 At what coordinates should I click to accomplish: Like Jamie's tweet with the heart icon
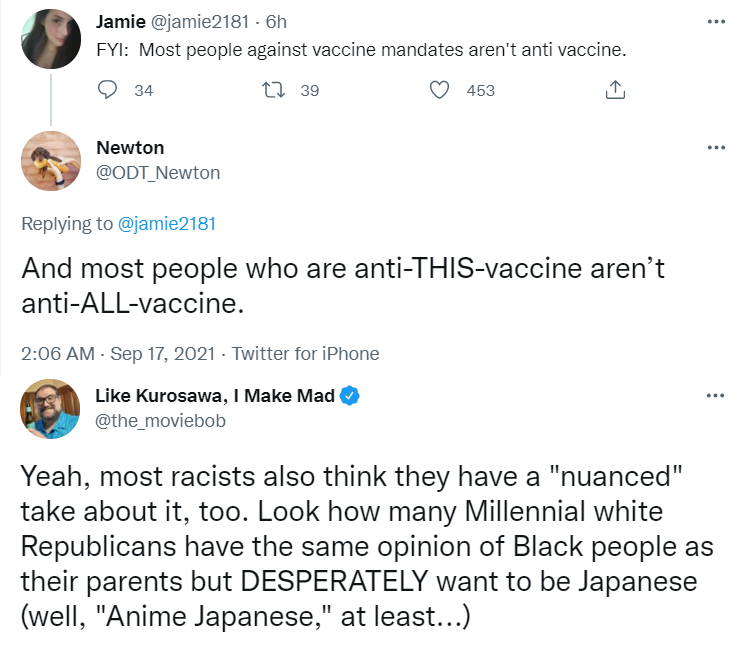click(439, 90)
